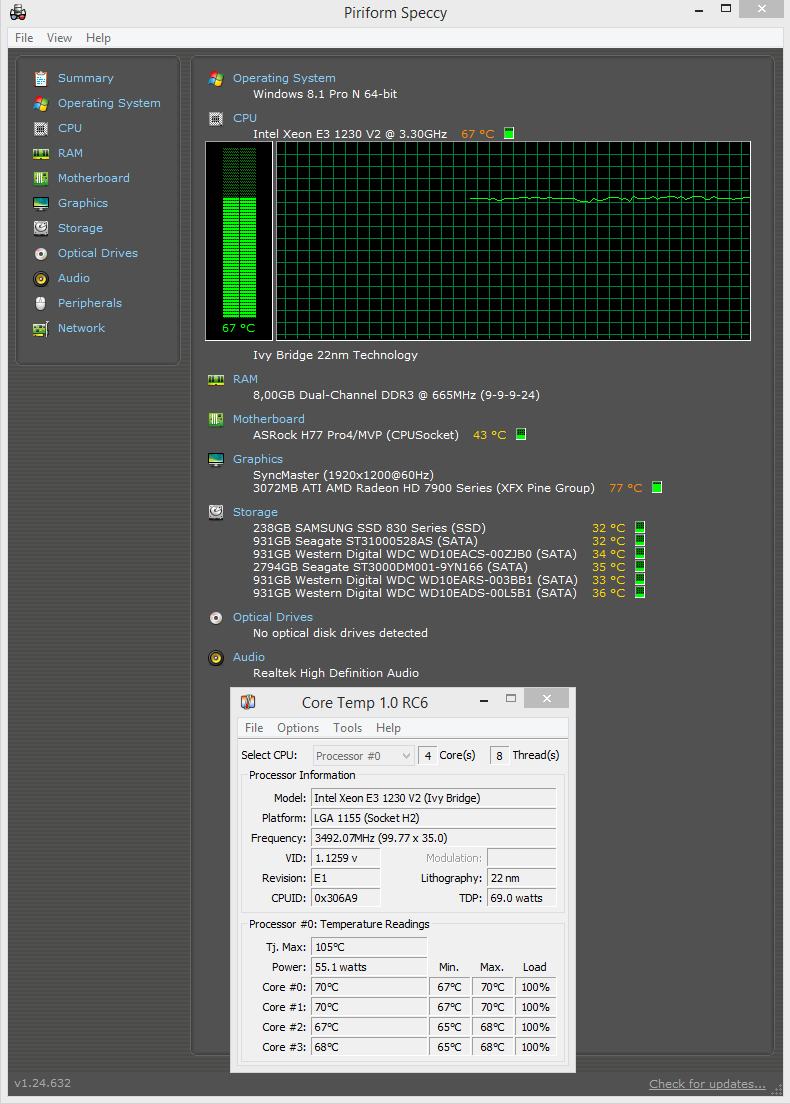Screen dimensions: 790x1104
Task: Click the temperature indicator for Samsung SSD 830
Action: point(640,527)
